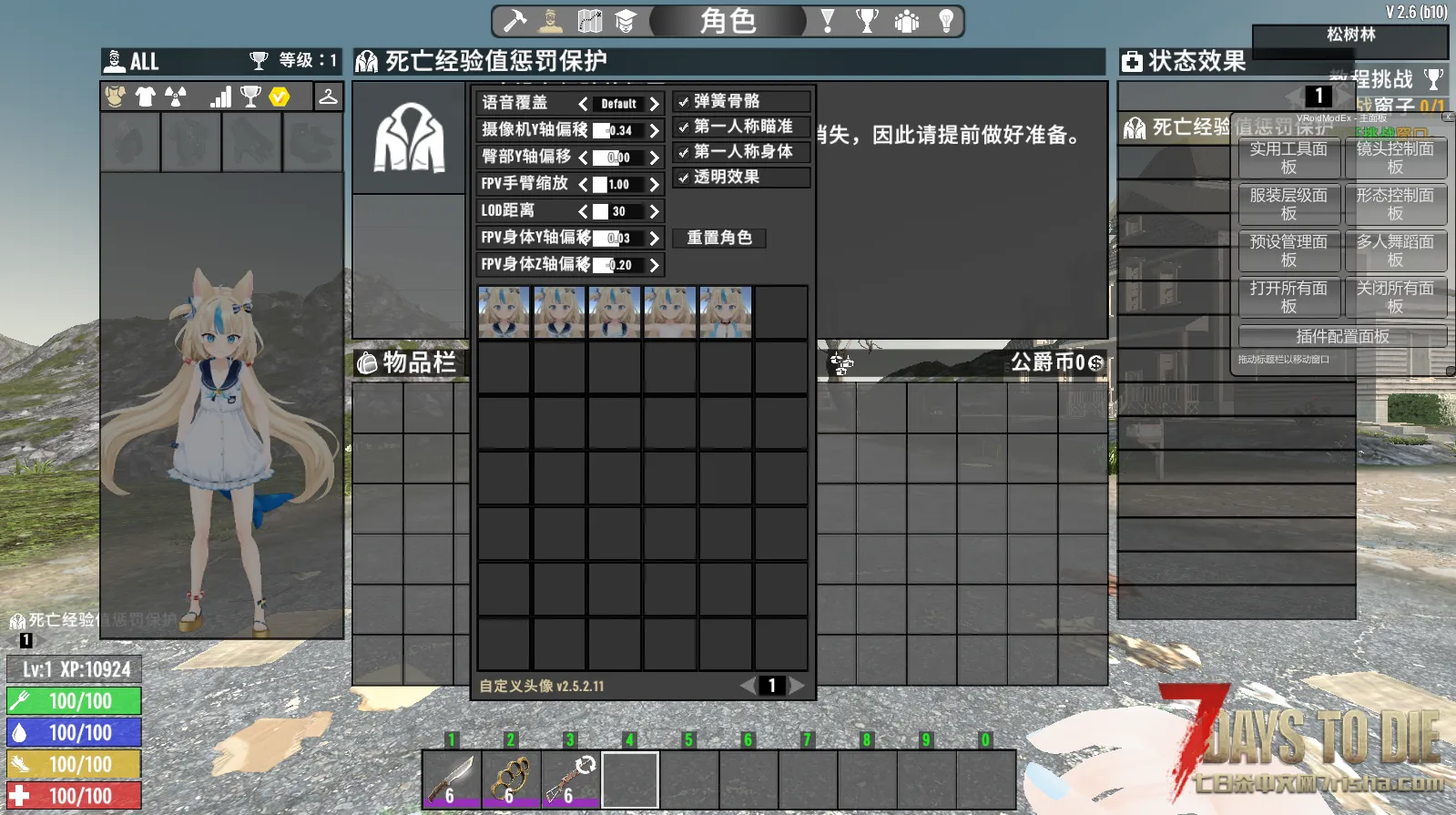The height and width of the screenshot is (815, 1456).
Task: Select the 角色 tab in top bar
Action: coord(728,21)
